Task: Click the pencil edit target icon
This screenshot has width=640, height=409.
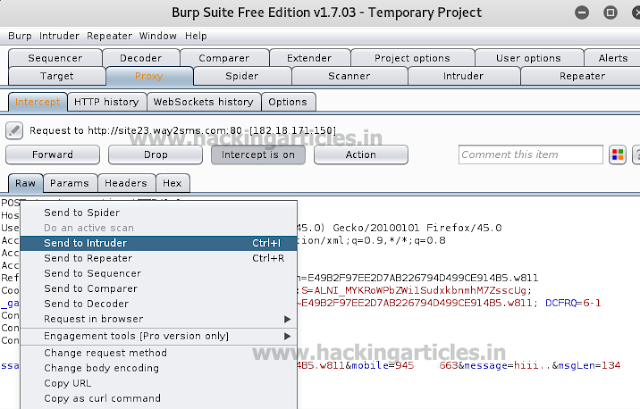Action: click(x=14, y=131)
